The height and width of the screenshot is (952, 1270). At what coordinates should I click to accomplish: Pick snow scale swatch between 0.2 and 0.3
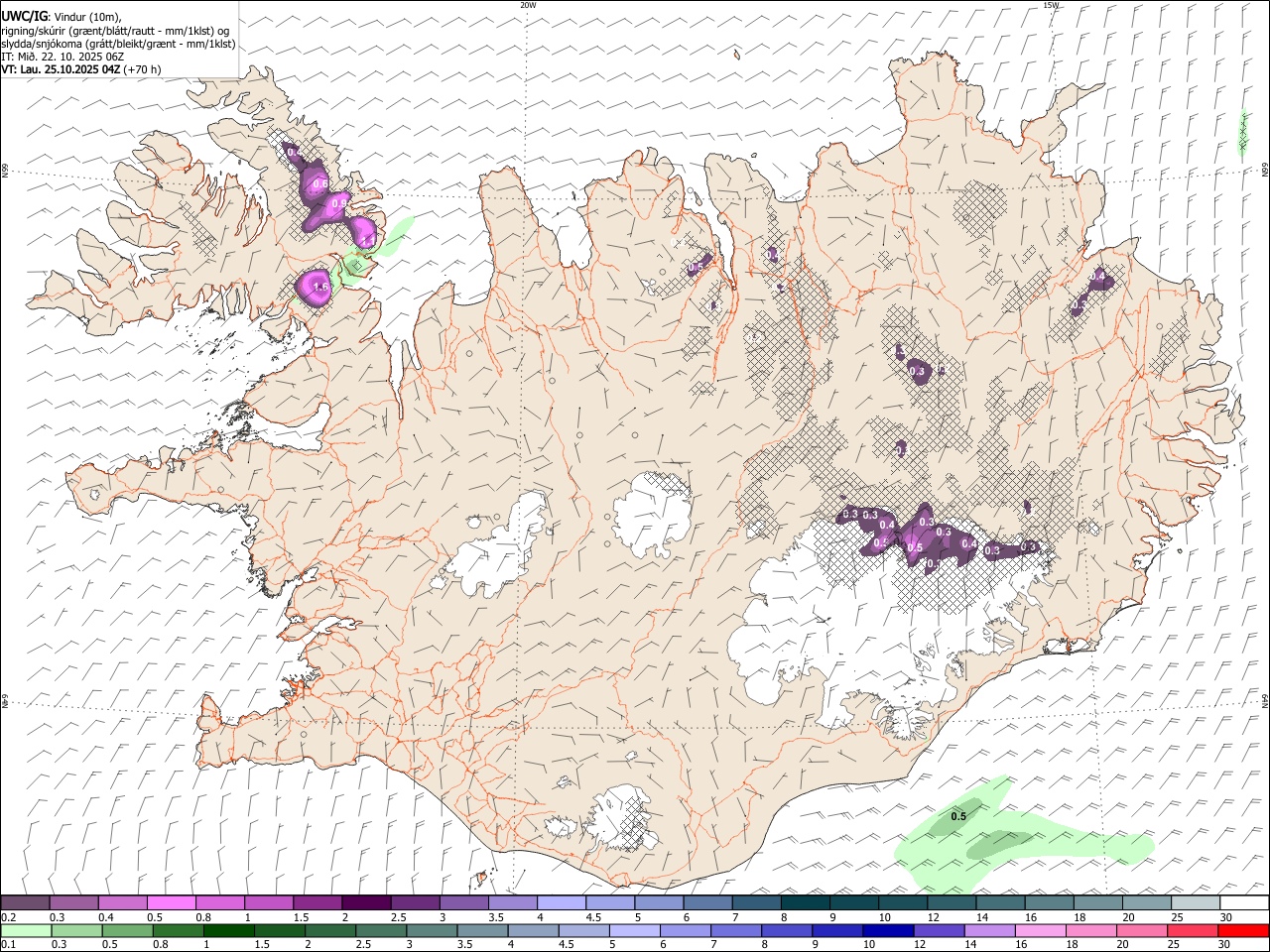click(x=25, y=903)
